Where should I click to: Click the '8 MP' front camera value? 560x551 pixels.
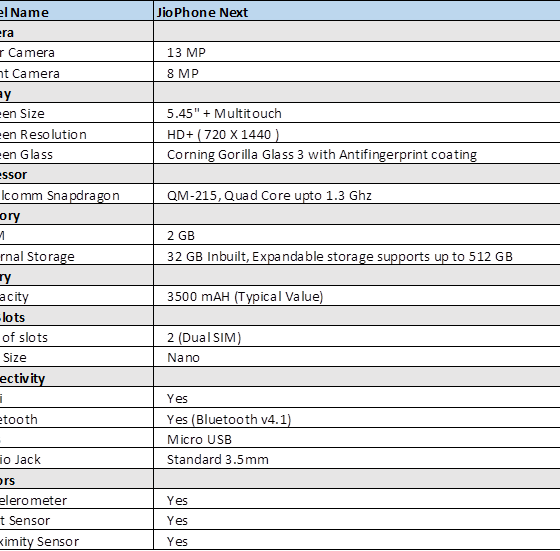(182, 73)
